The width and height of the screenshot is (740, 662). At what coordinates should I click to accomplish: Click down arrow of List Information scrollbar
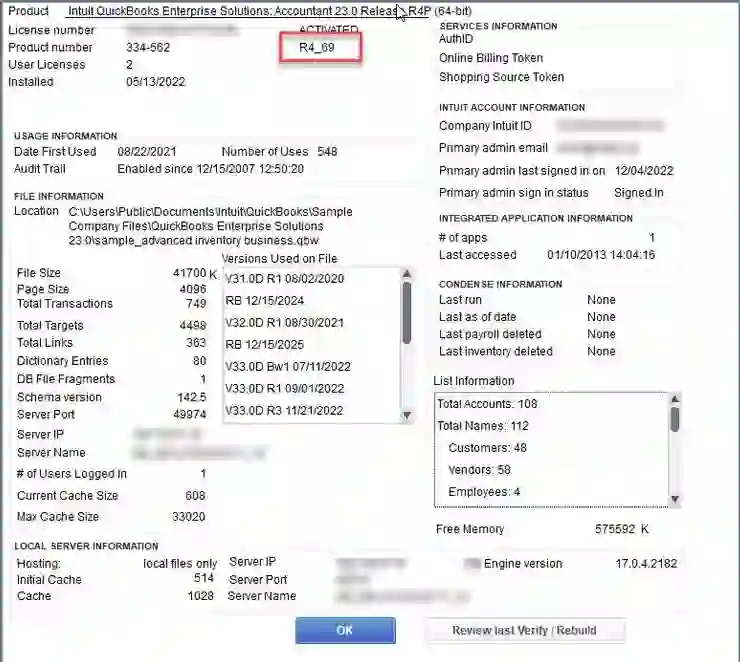[675, 499]
